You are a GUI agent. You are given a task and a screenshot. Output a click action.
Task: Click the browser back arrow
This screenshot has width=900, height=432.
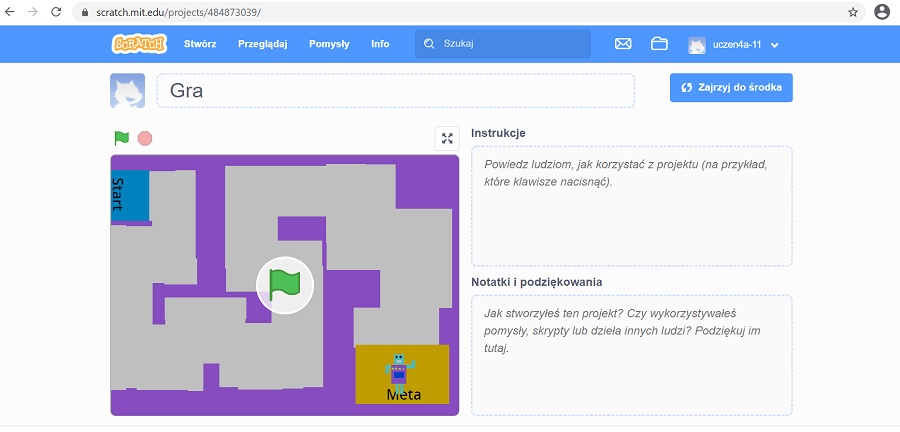10,12
